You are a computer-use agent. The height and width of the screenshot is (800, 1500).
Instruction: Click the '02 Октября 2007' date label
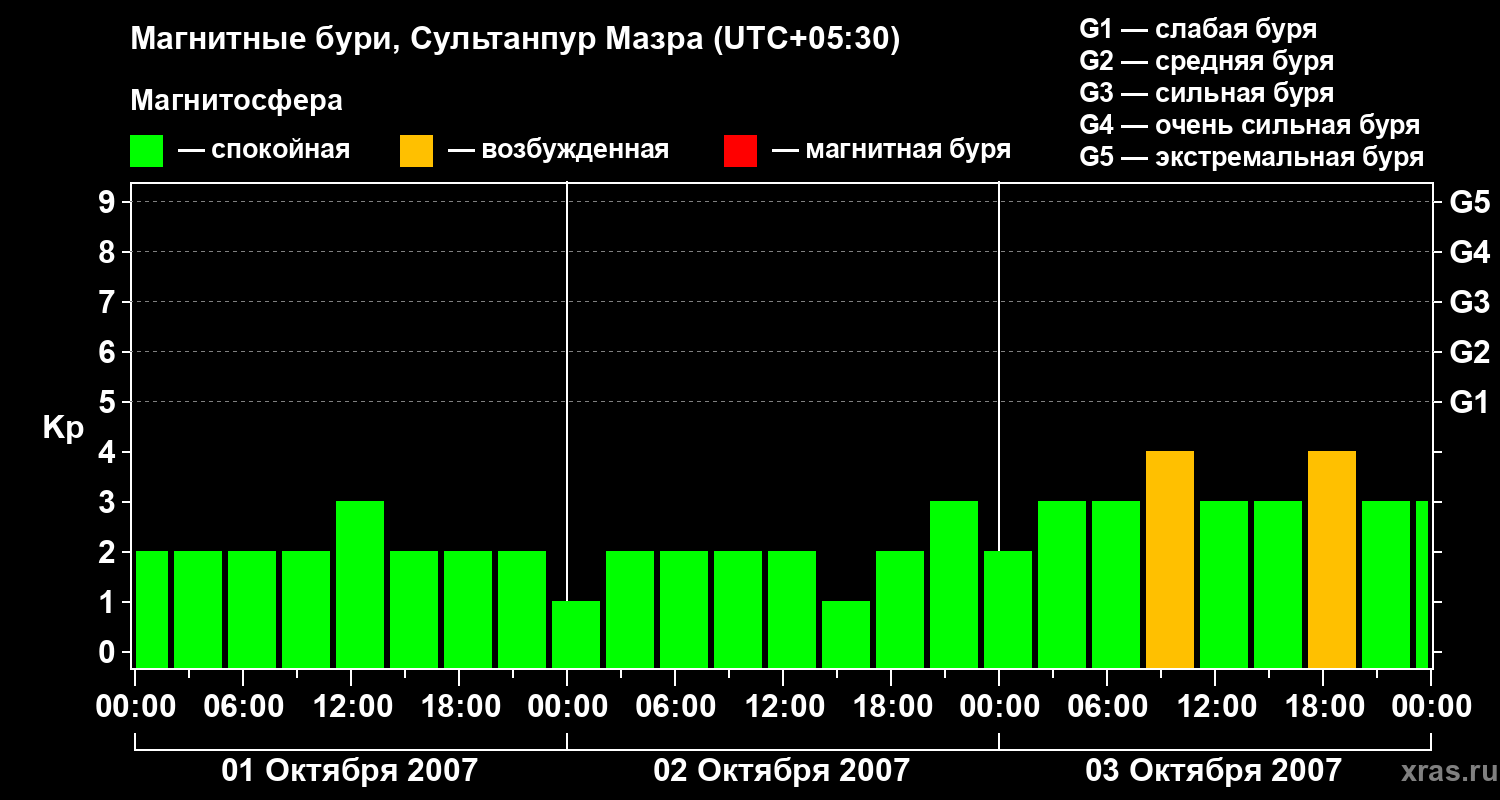coord(782,771)
